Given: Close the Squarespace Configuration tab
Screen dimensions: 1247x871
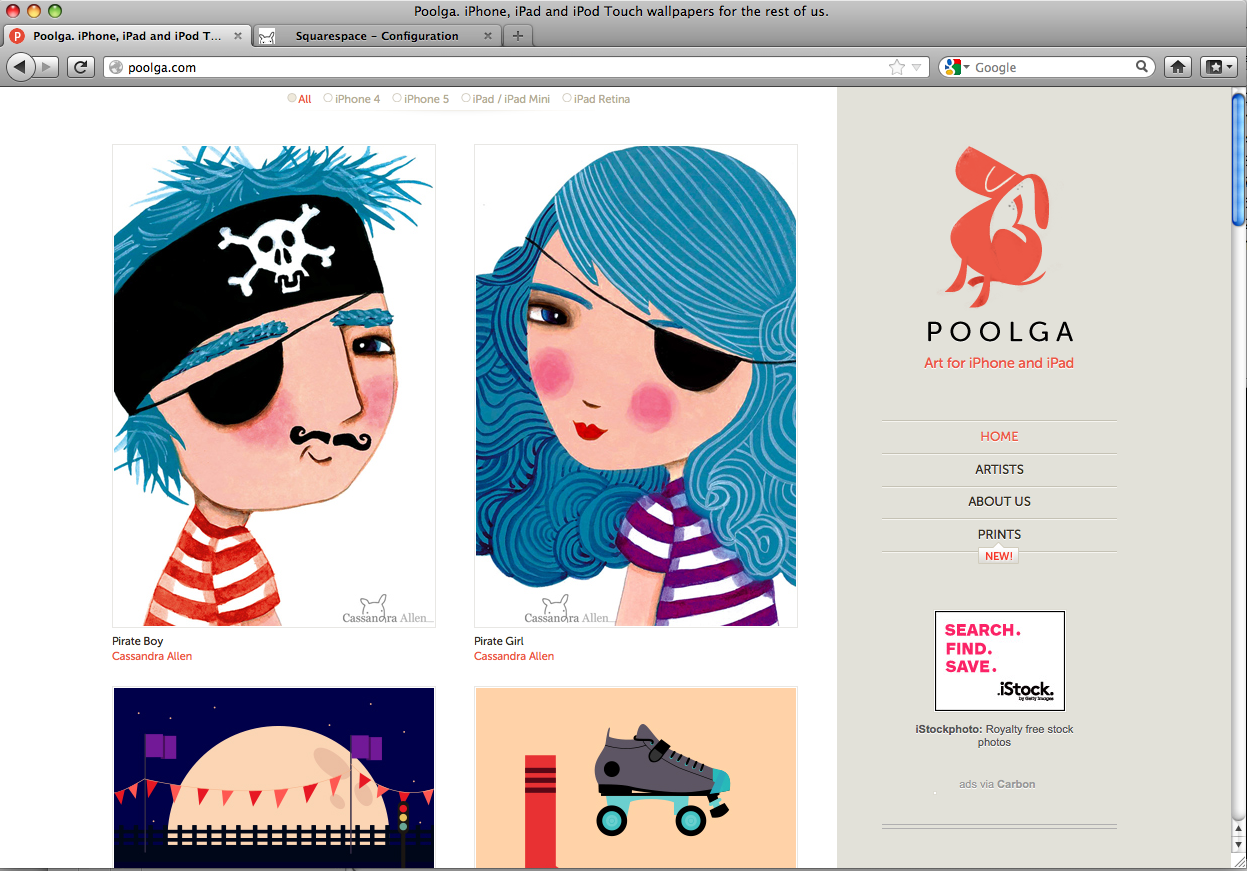Looking at the screenshot, I should coord(488,36).
